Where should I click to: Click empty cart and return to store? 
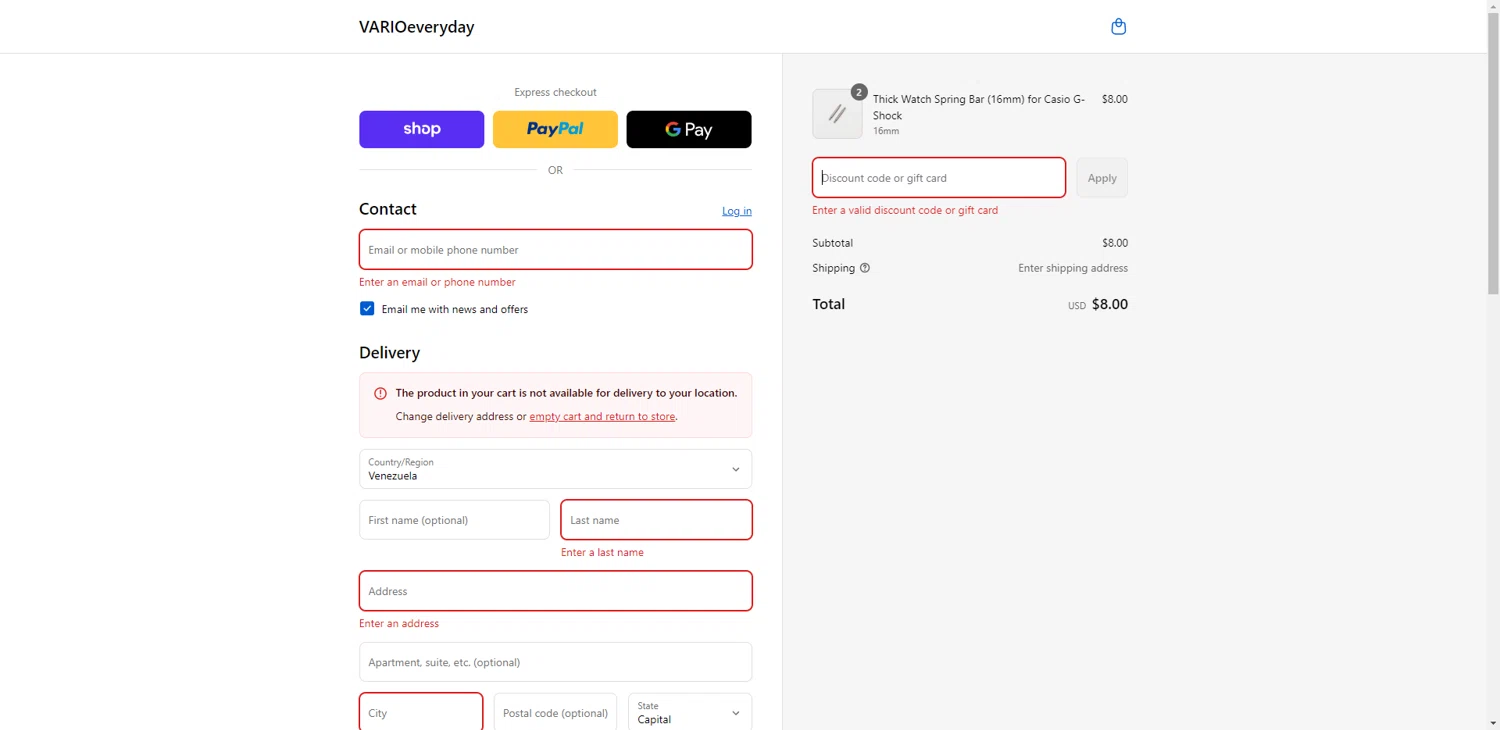point(602,417)
